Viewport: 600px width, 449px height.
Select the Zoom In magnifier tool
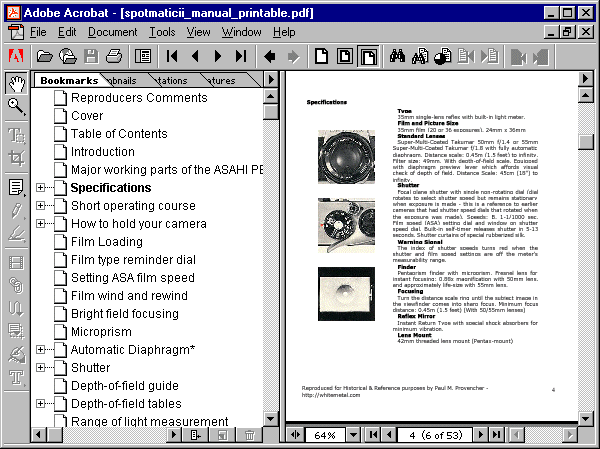(x=16, y=106)
